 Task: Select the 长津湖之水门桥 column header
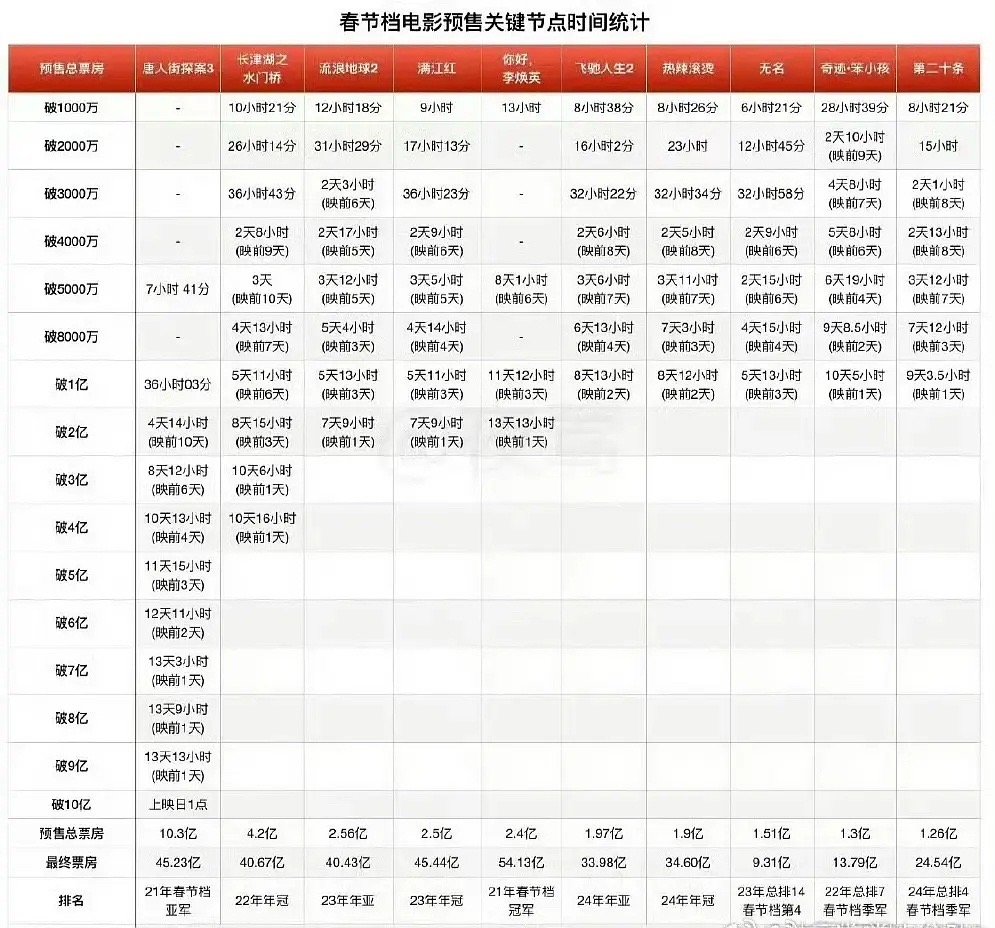pos(262,69)
